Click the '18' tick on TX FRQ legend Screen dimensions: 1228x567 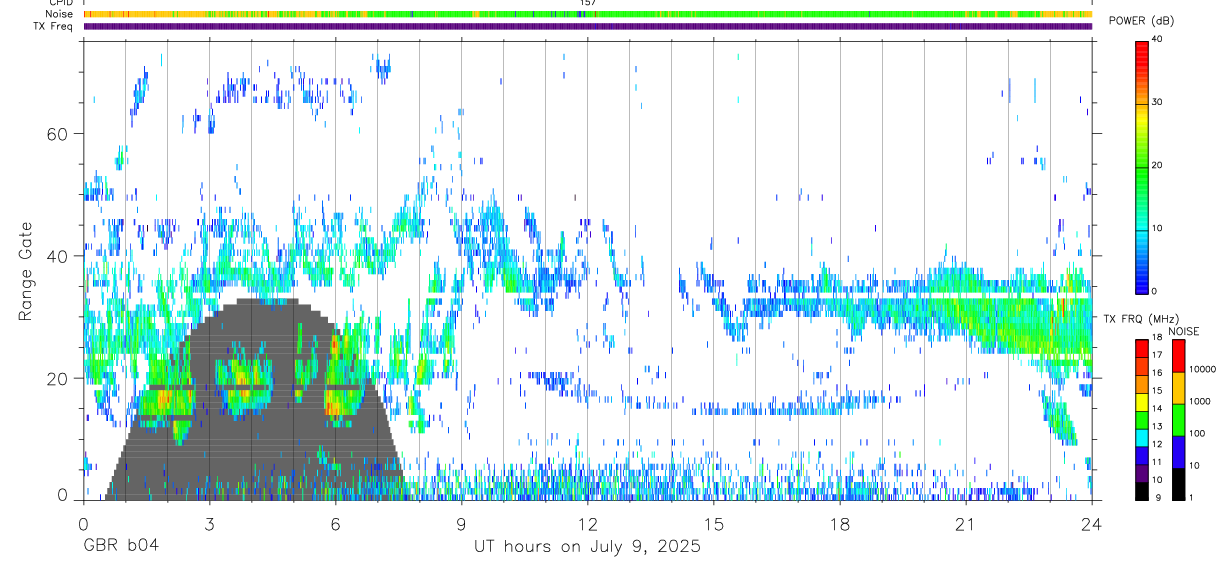[x=1157, y=337]
